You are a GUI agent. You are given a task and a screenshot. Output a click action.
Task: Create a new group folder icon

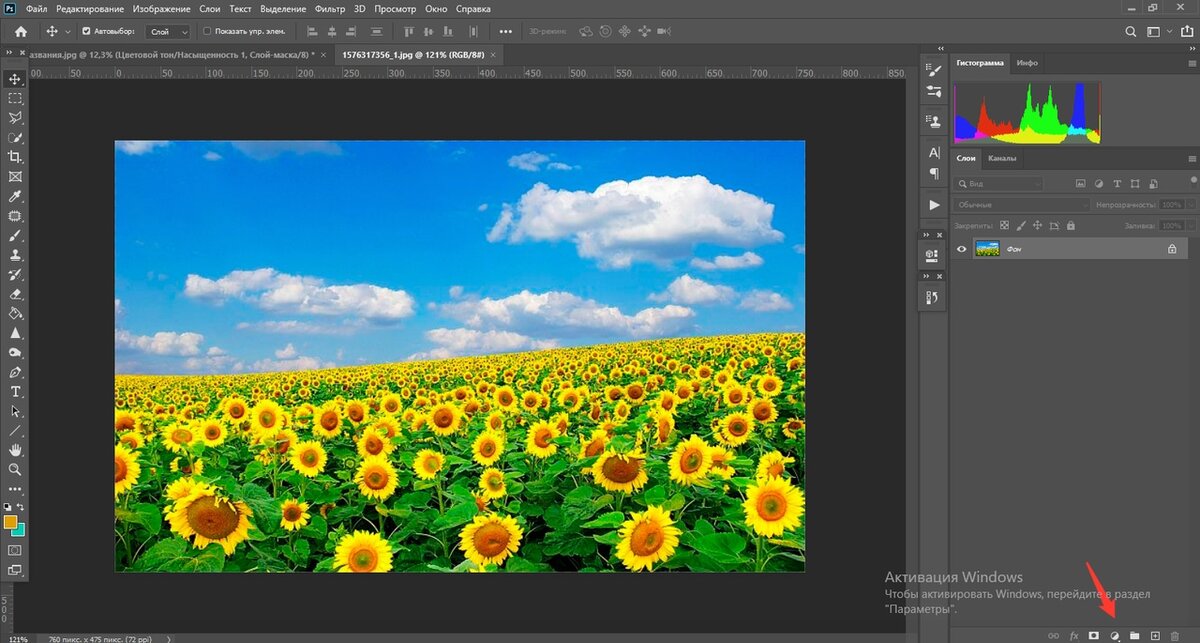point(1134,635)
